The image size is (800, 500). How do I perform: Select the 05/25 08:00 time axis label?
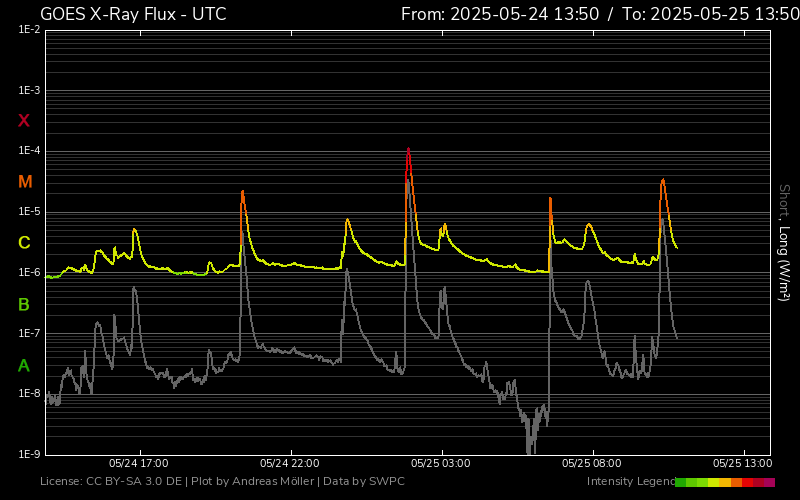592,464
